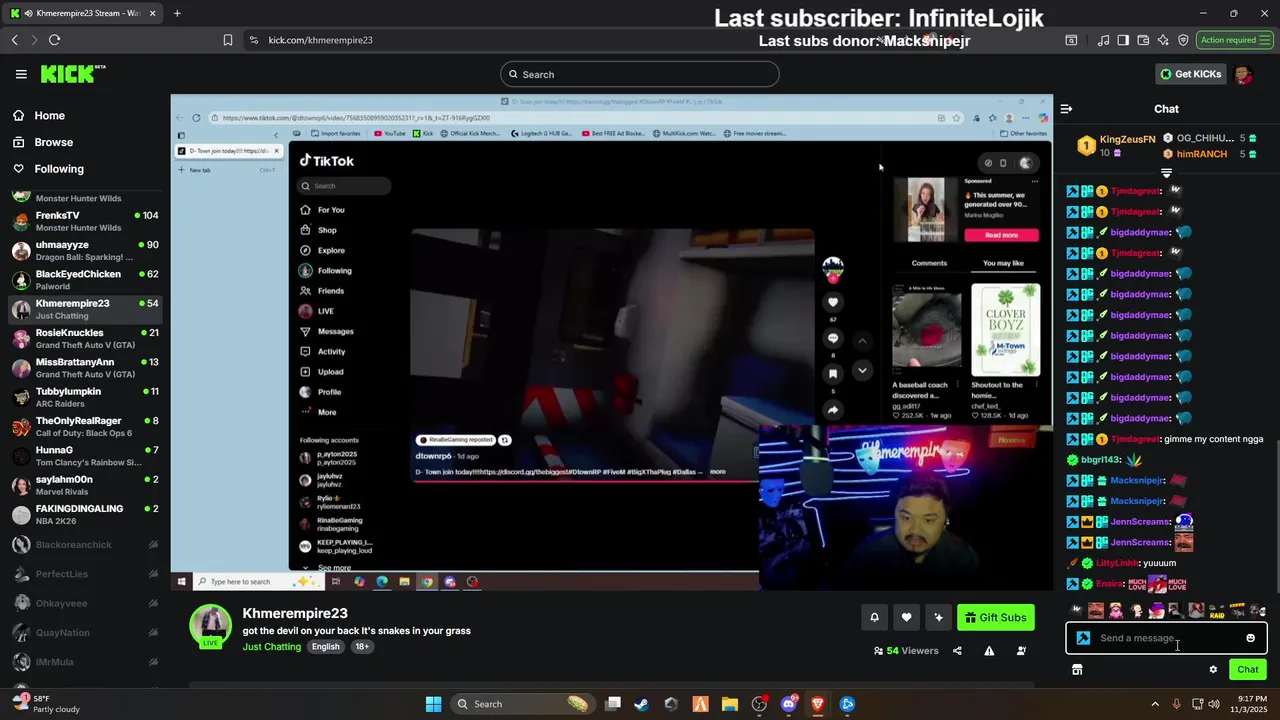1280x720 pixels.
Task: Open FAKINGDINGALING channel in sidebar
Action: pos(85,514)
